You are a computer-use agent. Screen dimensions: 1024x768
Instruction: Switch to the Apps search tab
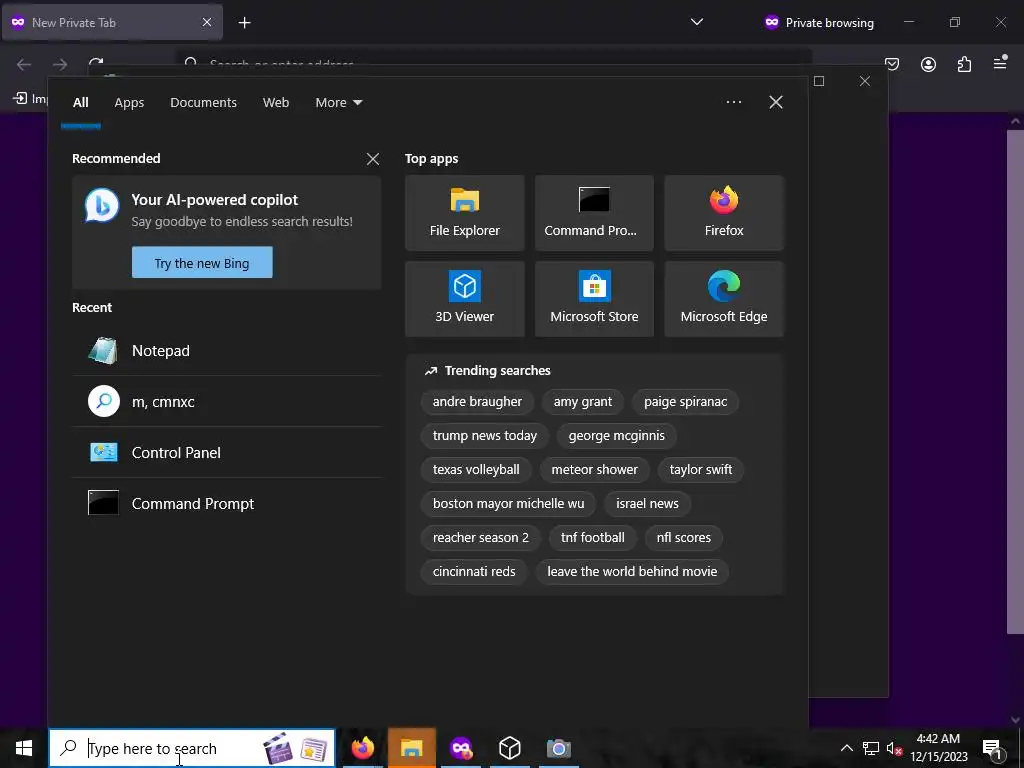(129, 103)
